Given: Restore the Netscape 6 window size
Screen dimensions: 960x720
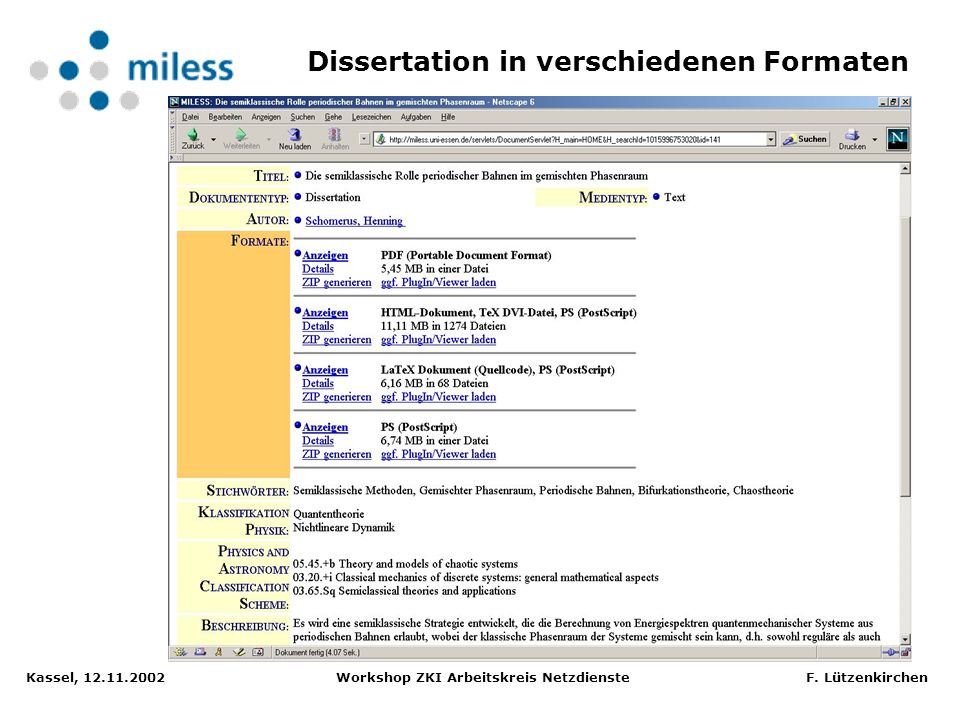Looking at the screenshot, I should 894,102.
